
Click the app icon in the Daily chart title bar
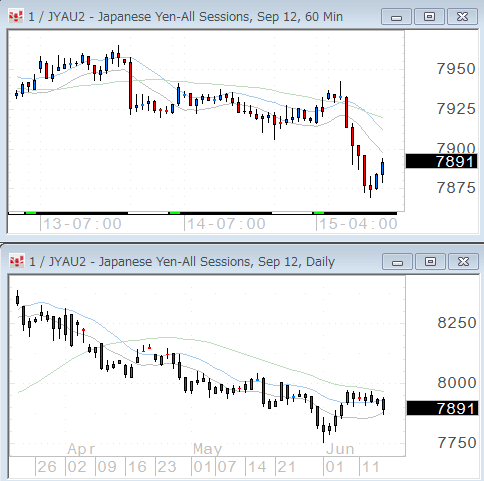coord(17,261)
